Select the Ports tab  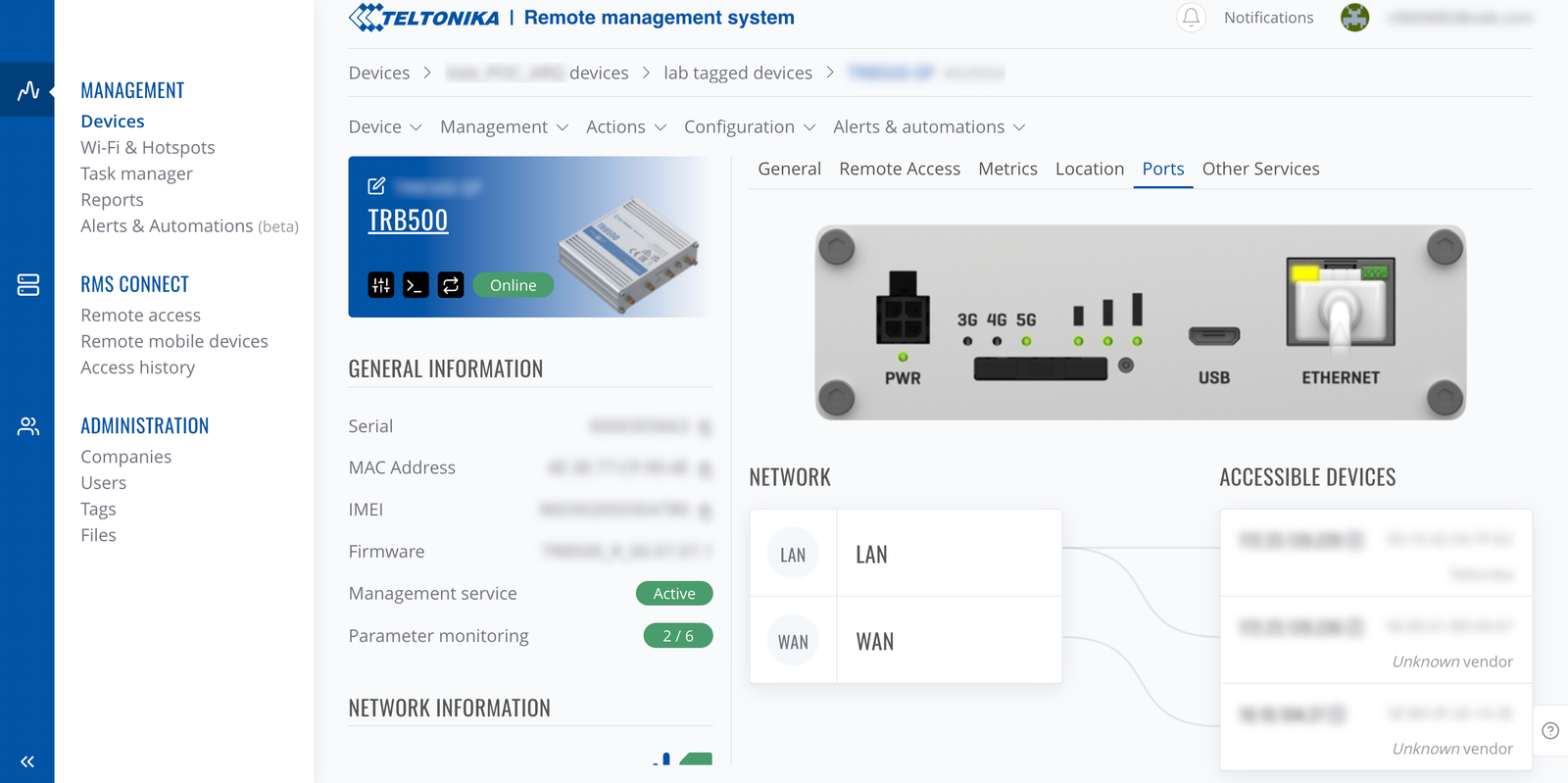tap(1163, 169)
